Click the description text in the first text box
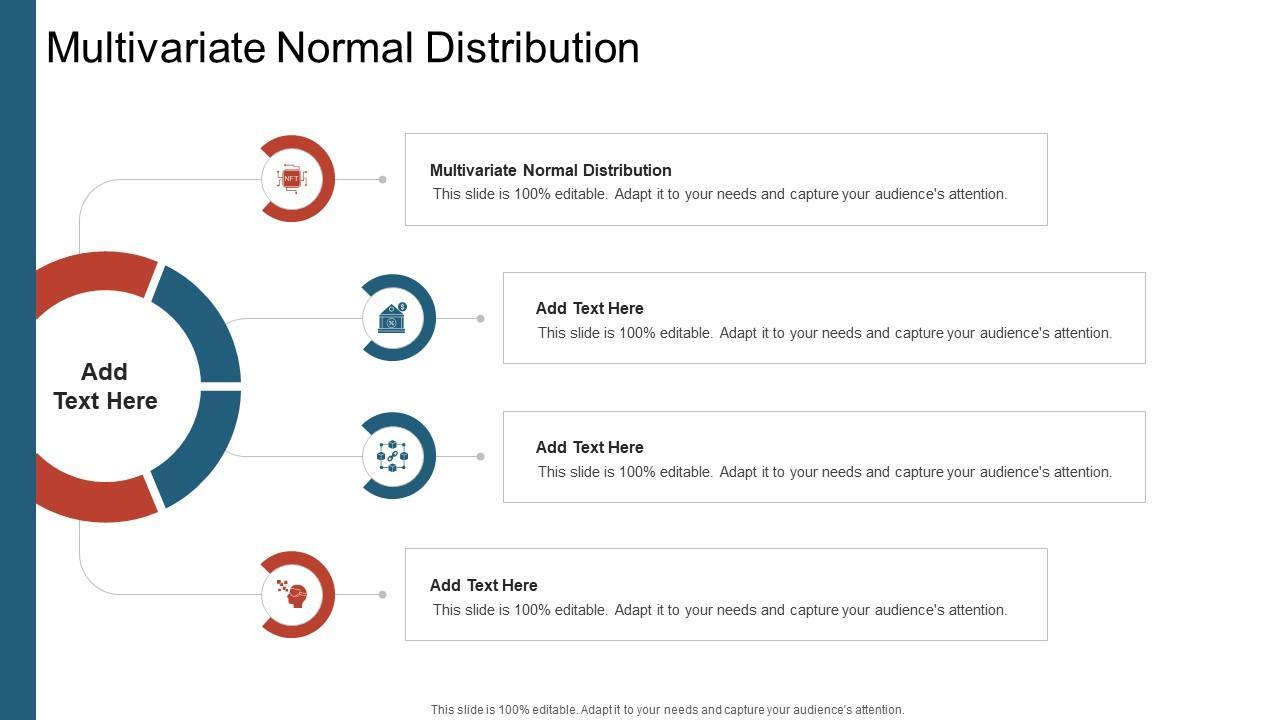This screenshot has height=720, width=1280. tap(720, 194)
